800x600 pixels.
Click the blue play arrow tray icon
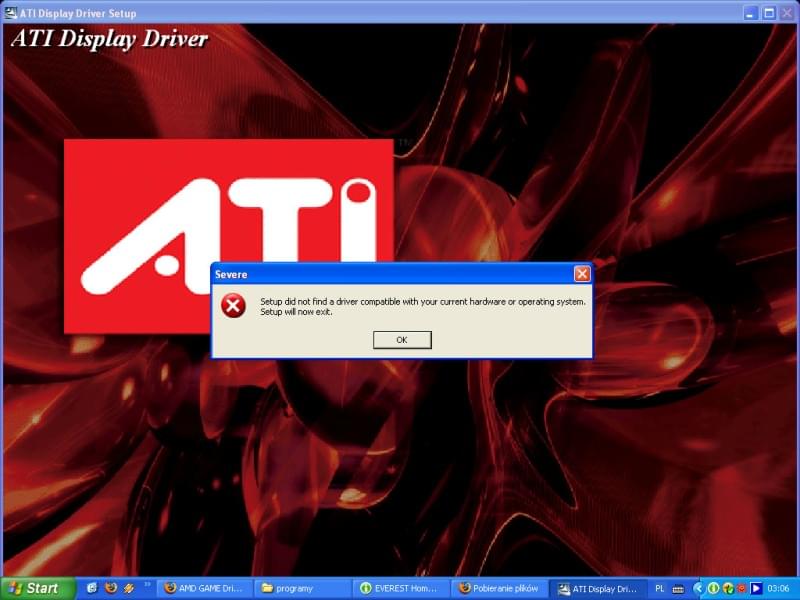[756, 588]
